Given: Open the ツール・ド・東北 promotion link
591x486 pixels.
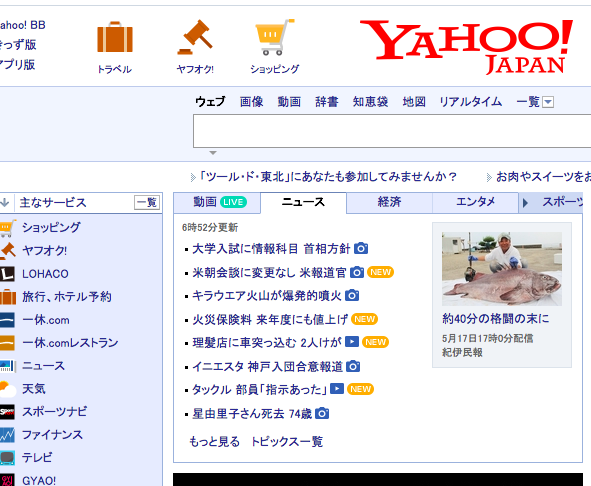Looking at the screenshot, I should tap(327, 176).
